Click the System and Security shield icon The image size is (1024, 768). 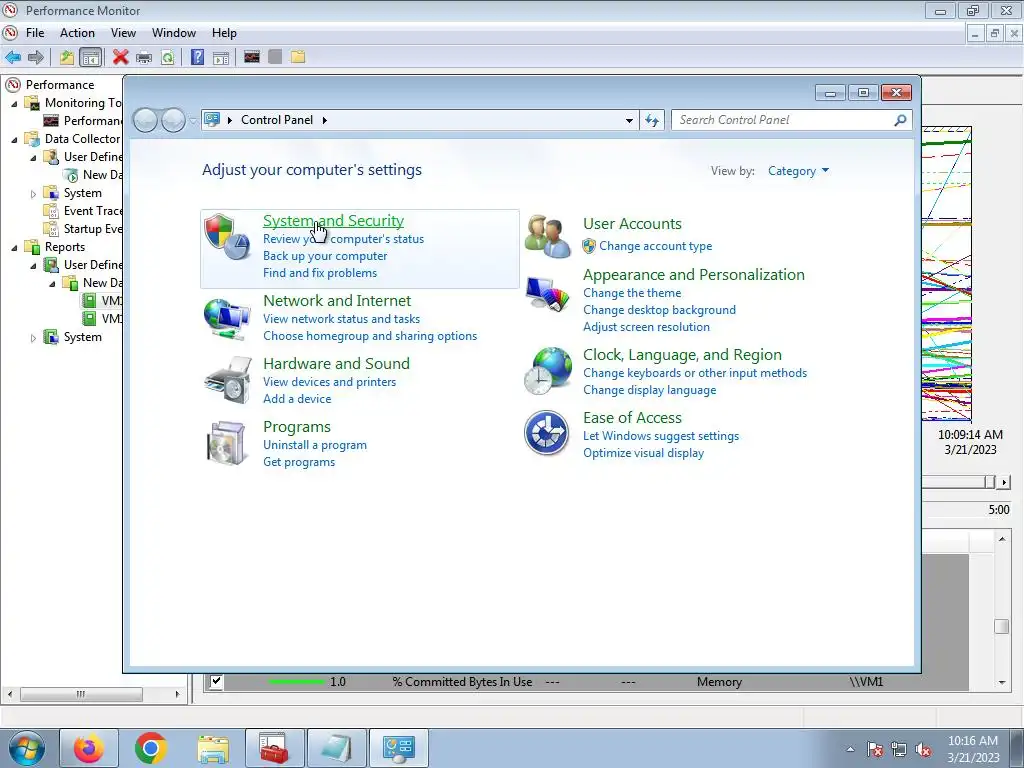point(227,236)
